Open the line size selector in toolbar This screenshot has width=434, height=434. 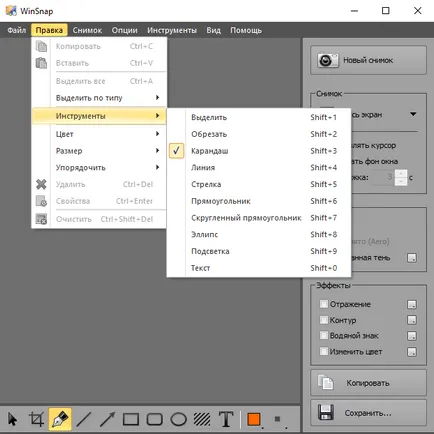pos(278,419)
